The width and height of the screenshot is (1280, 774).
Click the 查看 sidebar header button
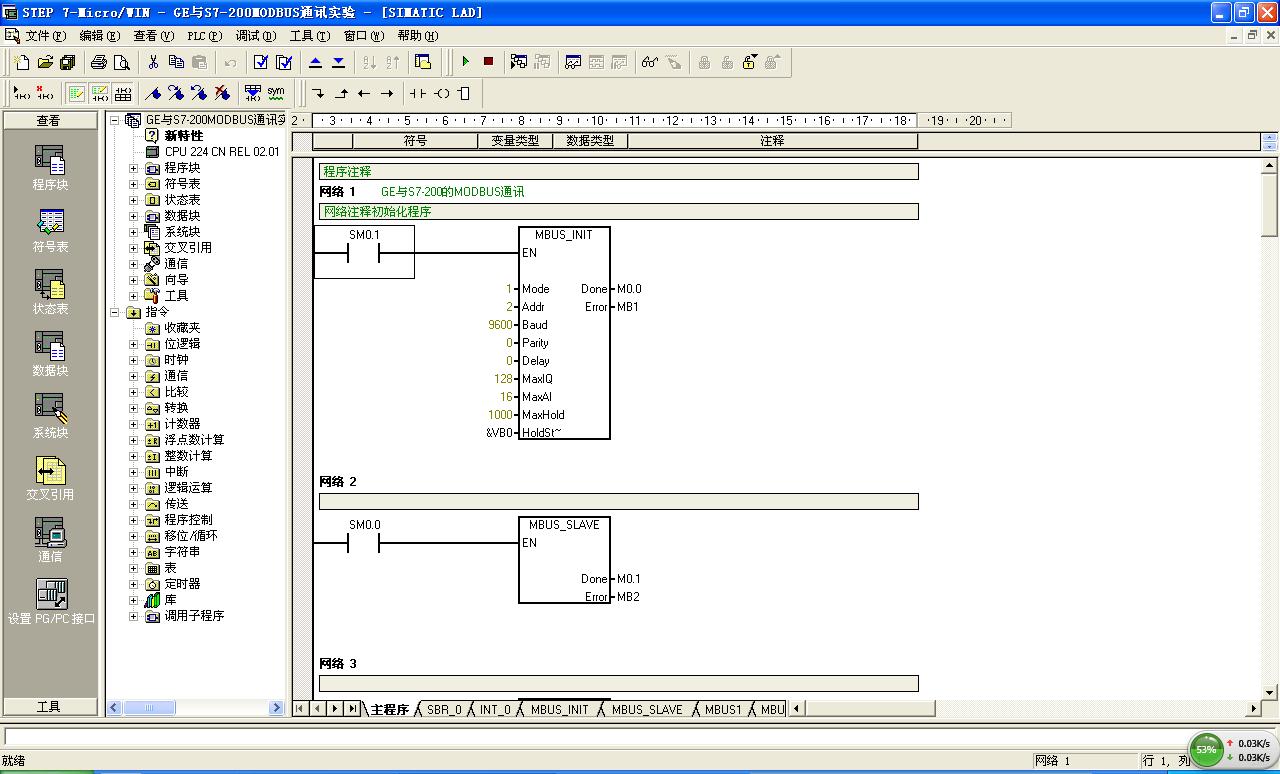49,120
